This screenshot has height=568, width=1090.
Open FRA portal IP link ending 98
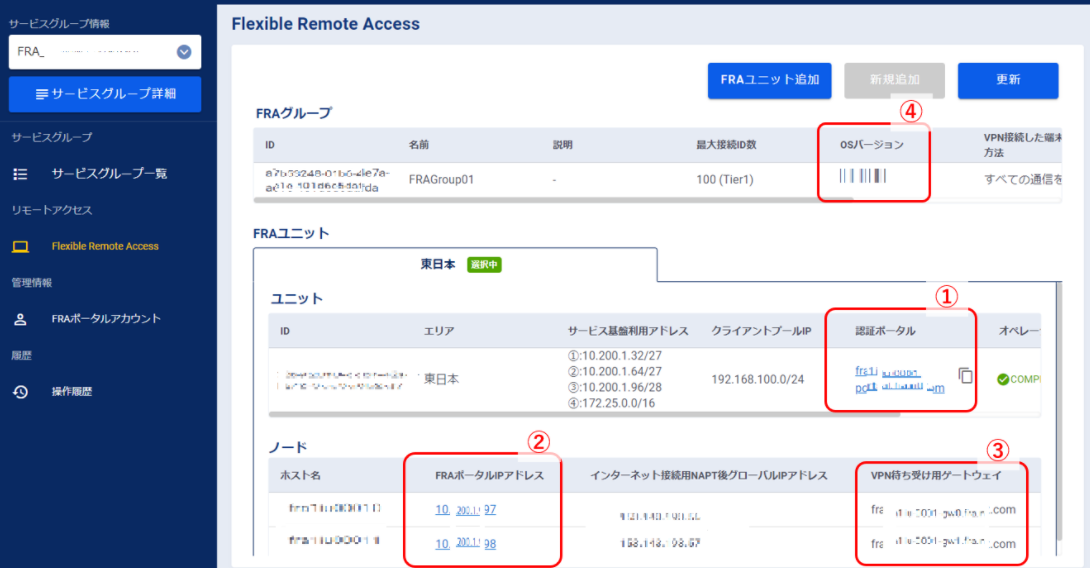[x=466, y=544]
